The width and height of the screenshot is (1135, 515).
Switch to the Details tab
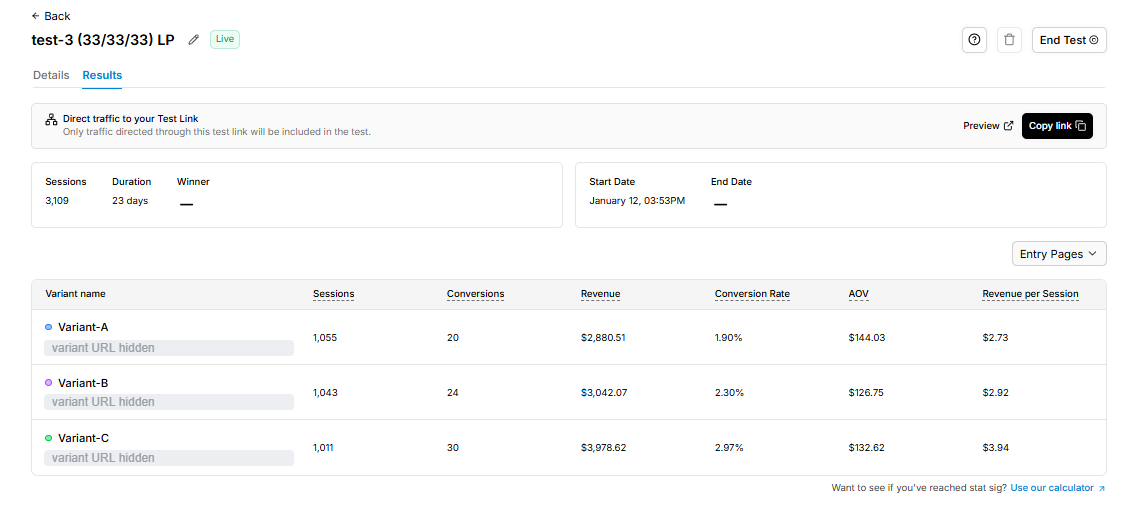click(x=51, y=75)
